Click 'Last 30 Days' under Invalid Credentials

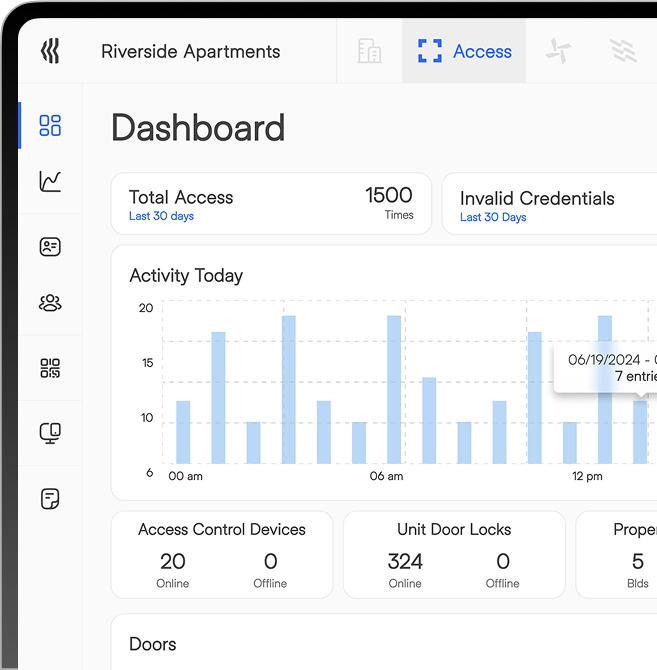coord(493,217)
